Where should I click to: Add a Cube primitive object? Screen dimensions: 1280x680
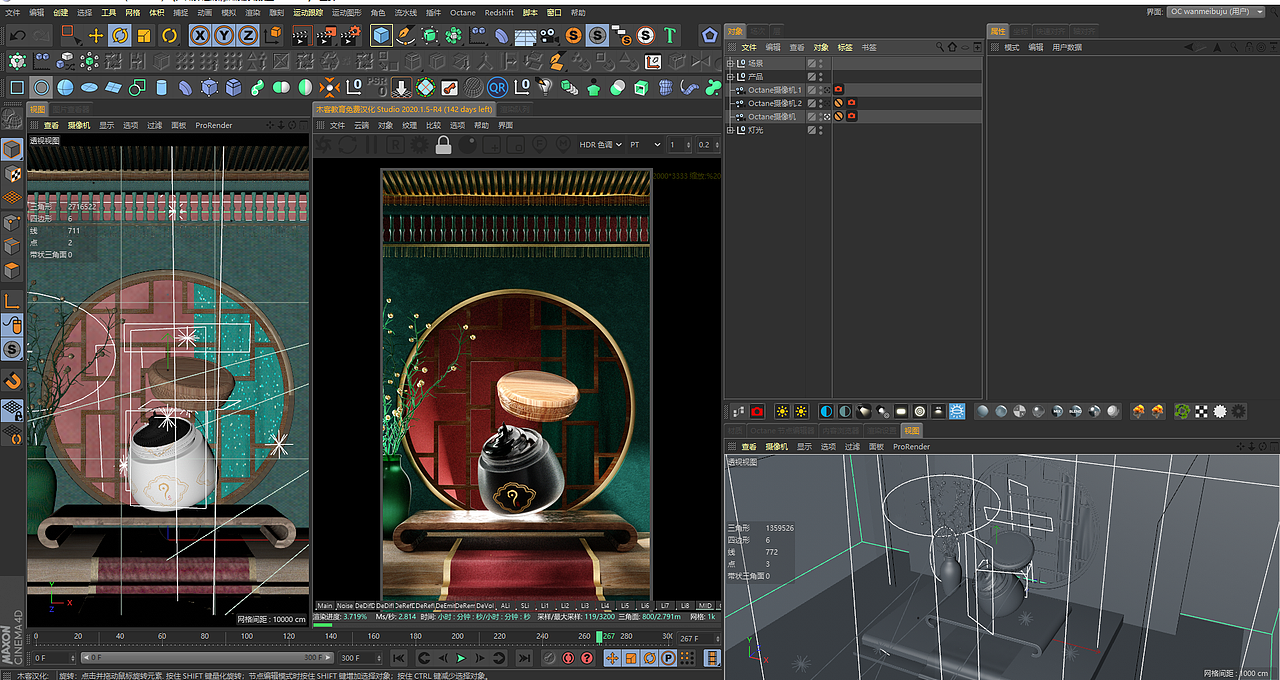[381, 35]
